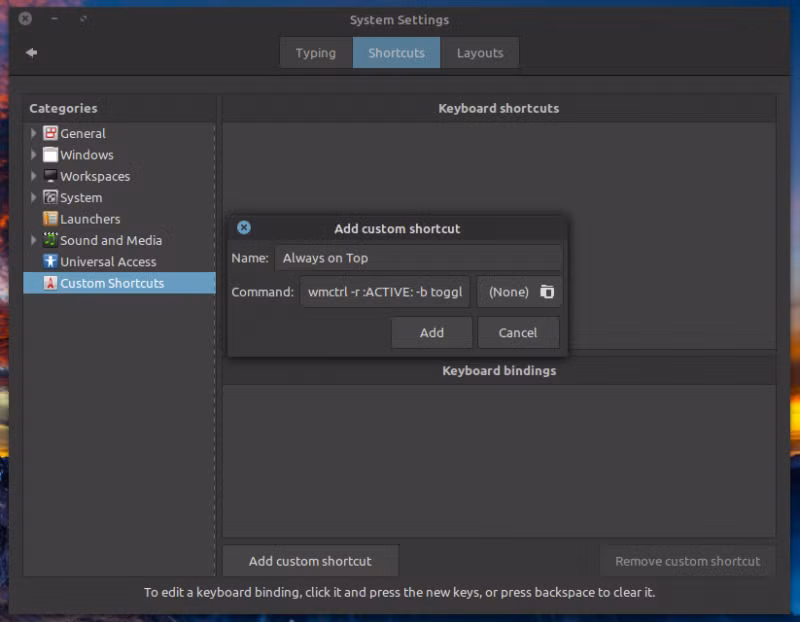Image resolution: width=800 pixels, height=622 pixels.
Task: Click the Command field with wmctrl text
Action: point(385,292)
